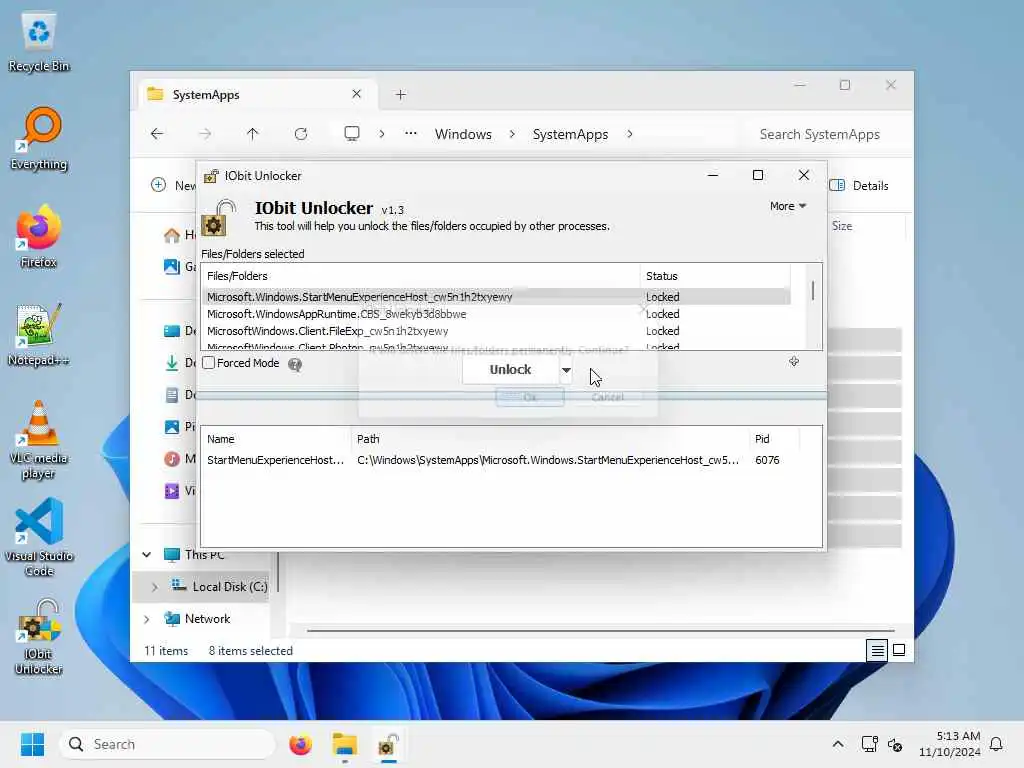Screen dimensions: 1024x768
Task: Click the Status column header
Action: coord(715,276)
